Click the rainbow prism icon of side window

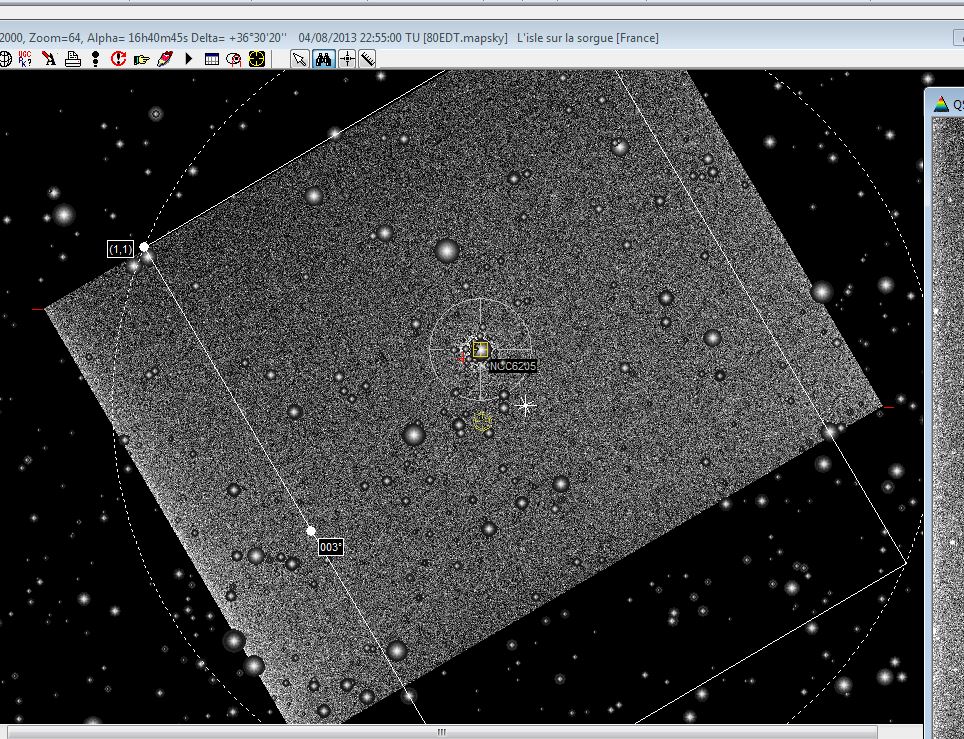click(940, 104)
